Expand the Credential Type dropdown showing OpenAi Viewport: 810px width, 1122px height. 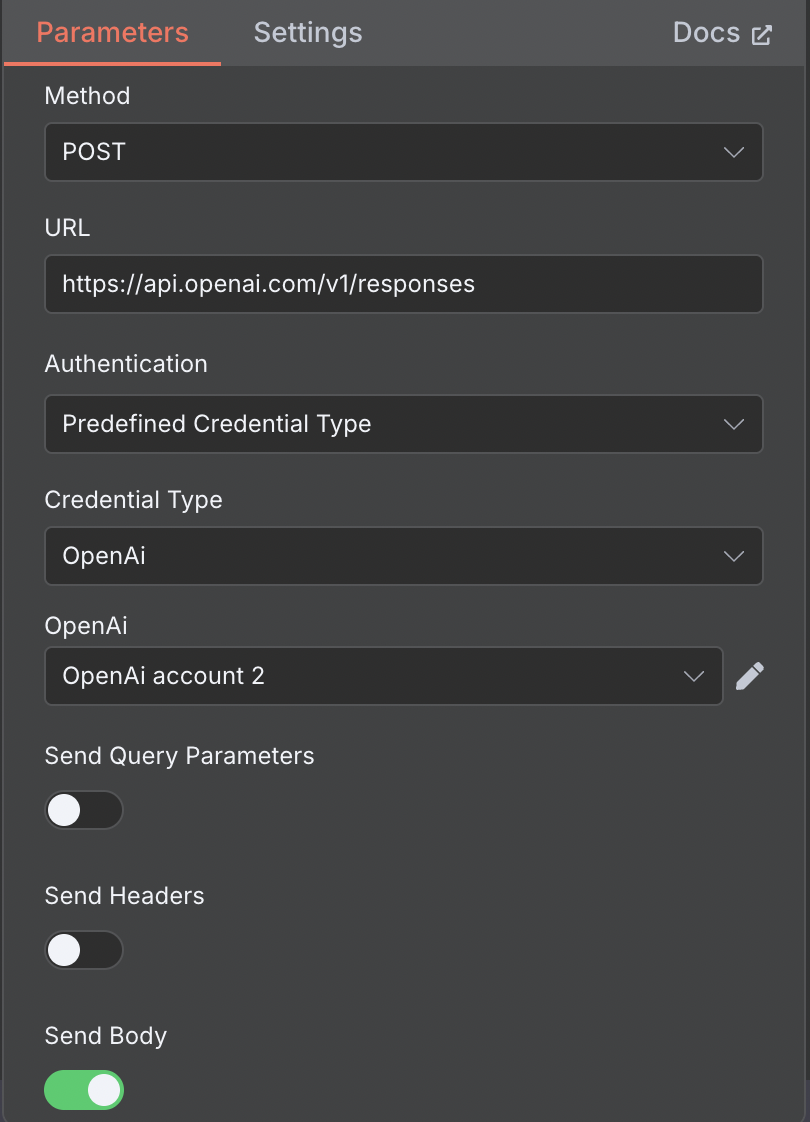pos(404,556)
